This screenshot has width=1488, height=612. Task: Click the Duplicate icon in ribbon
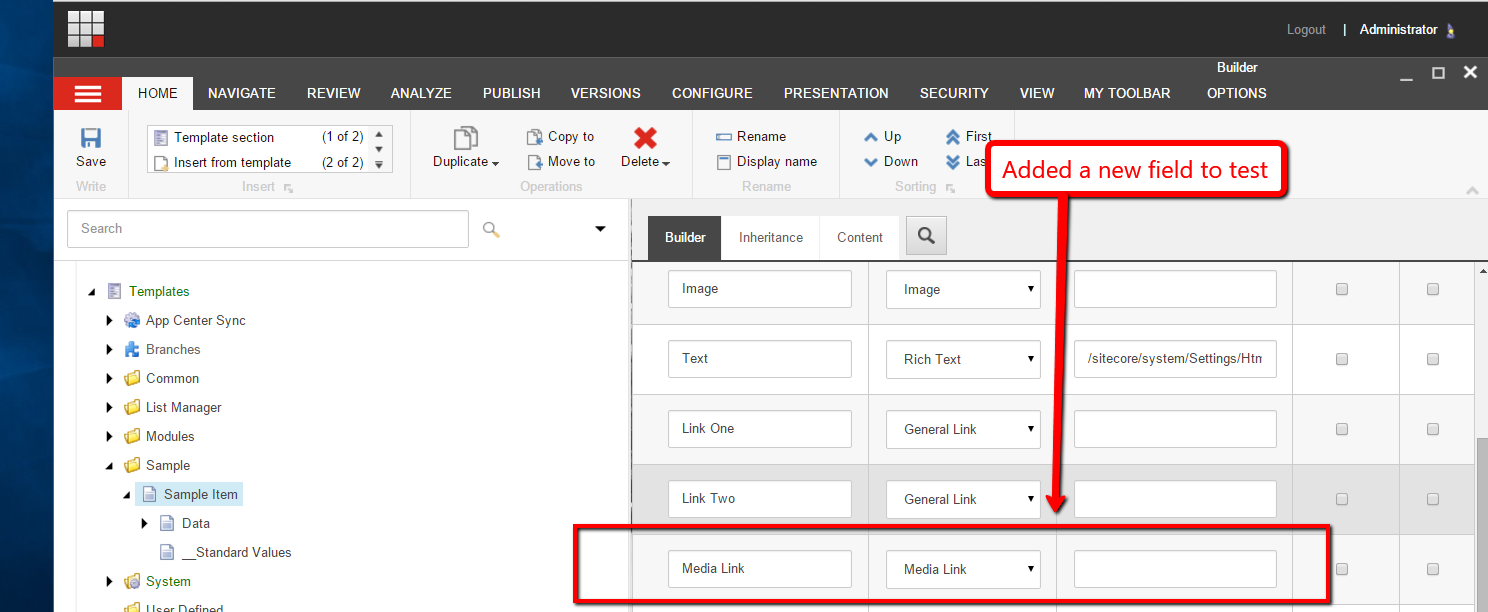point(465,139)
